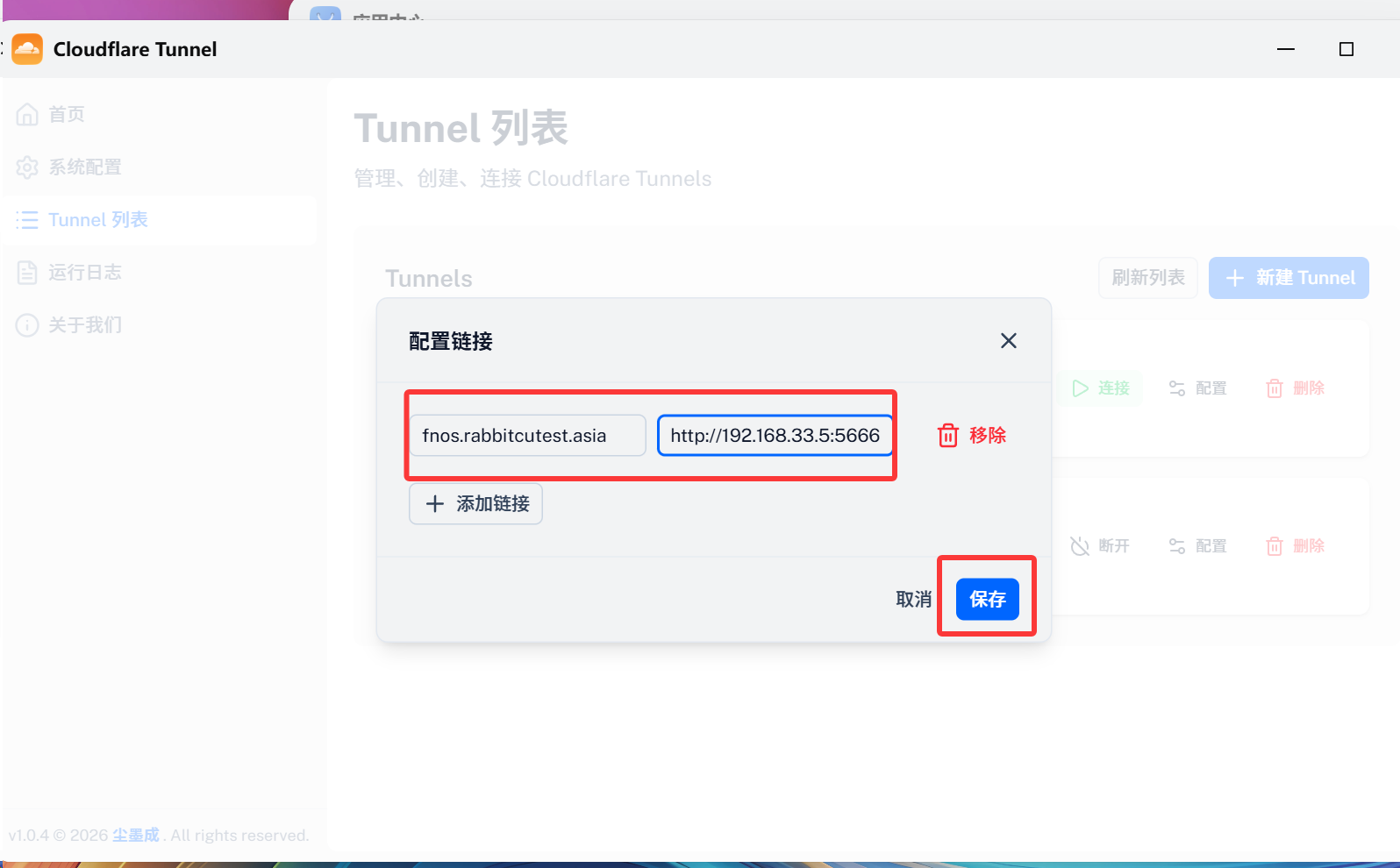
Task: Open 运行日志 in the sidebar
Action: pyautogui.click(x=84, y=273)
